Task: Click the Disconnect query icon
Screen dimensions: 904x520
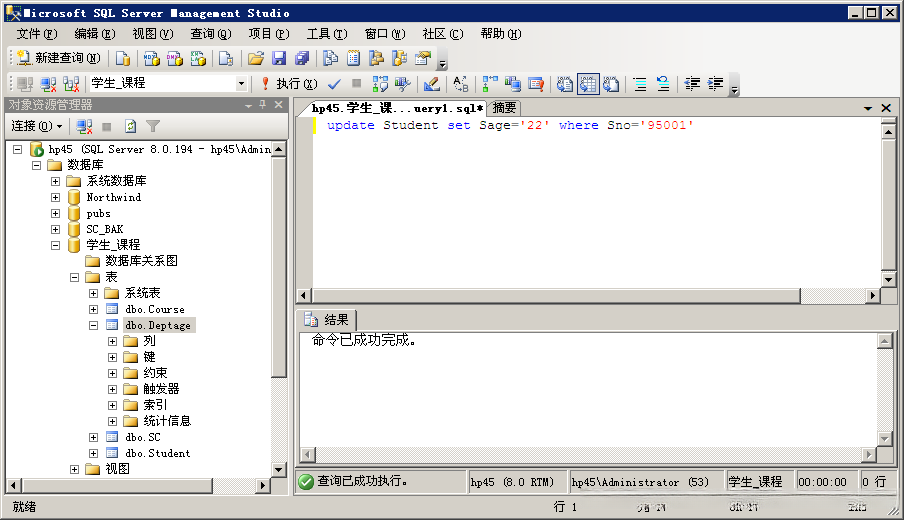Action: pyautogui.click(x=48, y=84)
